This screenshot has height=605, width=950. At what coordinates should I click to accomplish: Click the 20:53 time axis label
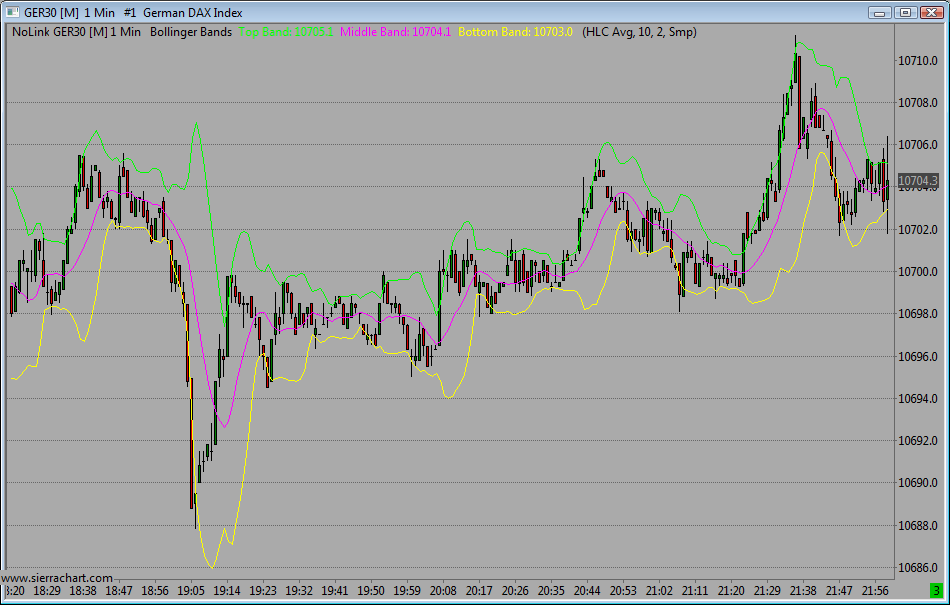pos(623,590)
